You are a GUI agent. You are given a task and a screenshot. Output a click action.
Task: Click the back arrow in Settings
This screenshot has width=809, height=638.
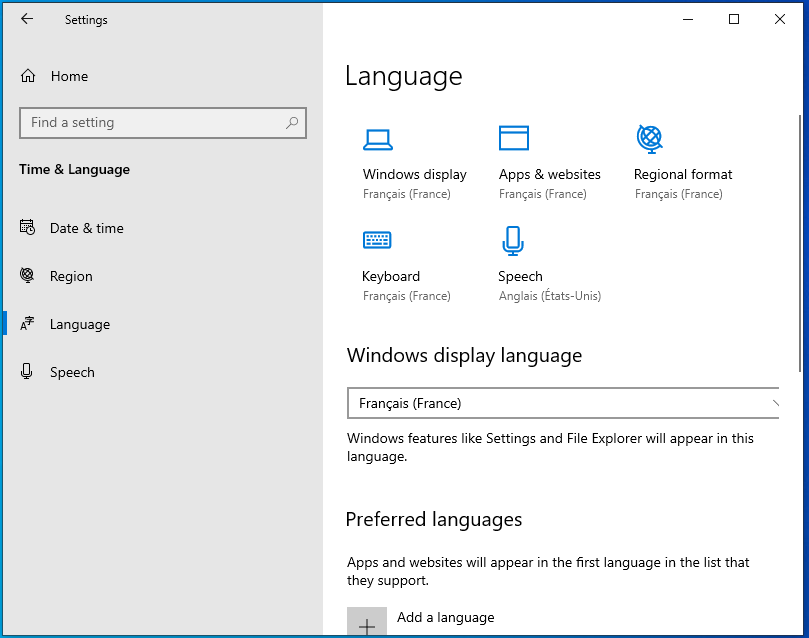pyautogui.click(x=27, y=19)
